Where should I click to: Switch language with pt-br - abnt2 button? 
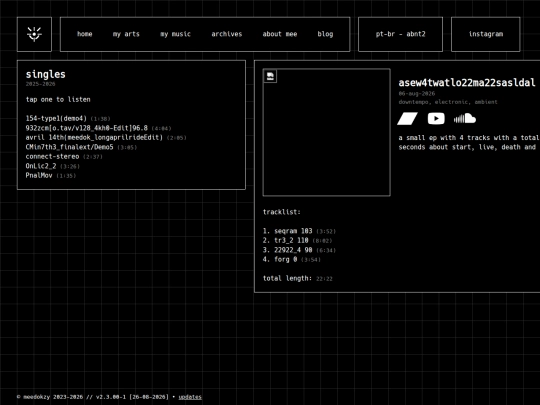coord(401,34)
